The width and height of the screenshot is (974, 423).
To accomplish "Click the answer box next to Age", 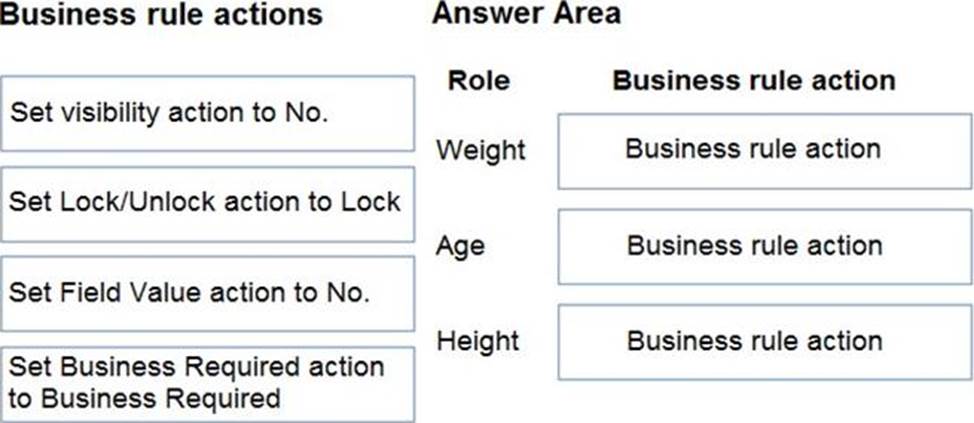I will pyautogui.click(x=753, y=246).
